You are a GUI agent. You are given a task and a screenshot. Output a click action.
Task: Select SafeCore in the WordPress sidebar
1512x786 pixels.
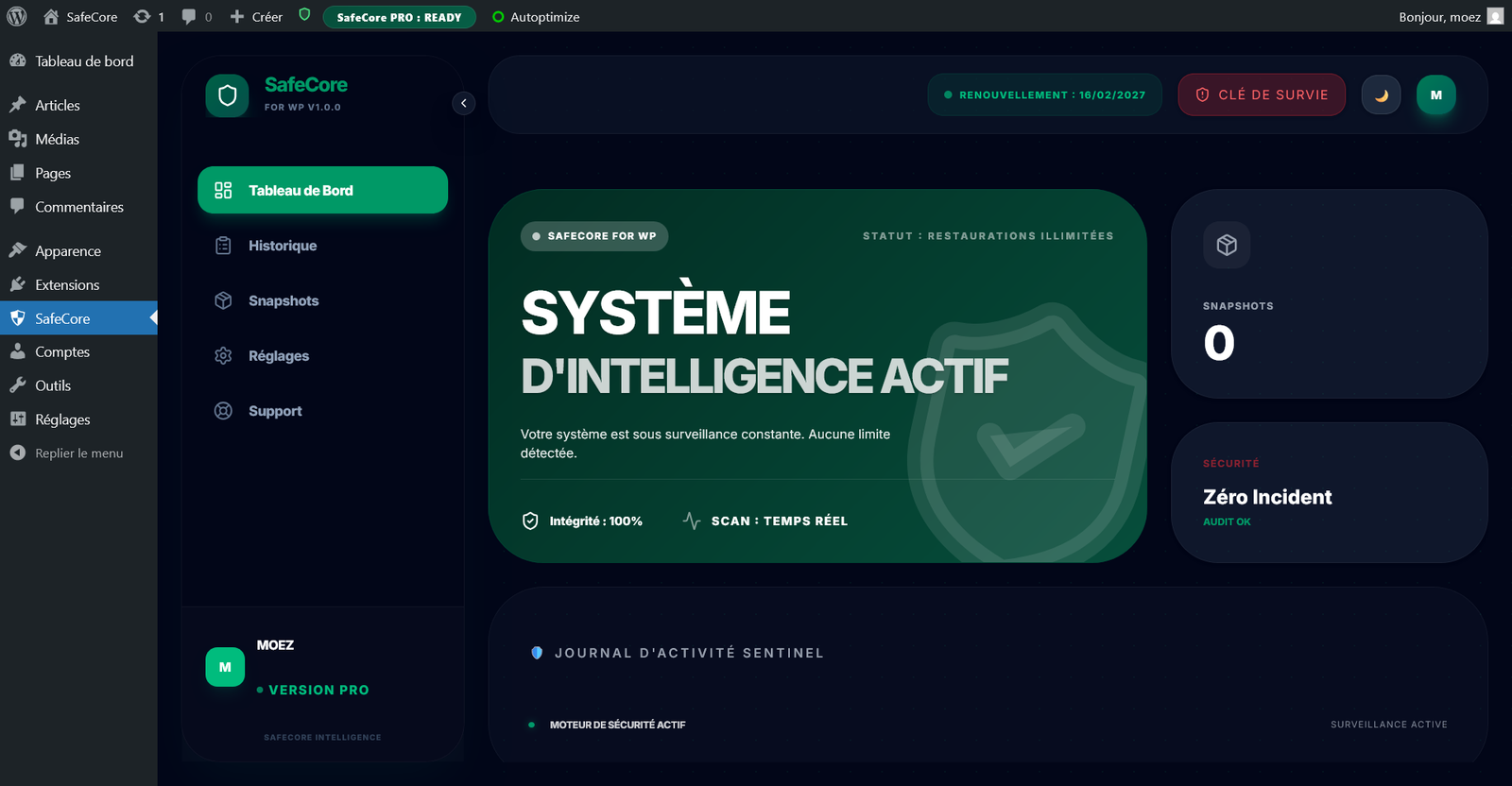[78, 318]
